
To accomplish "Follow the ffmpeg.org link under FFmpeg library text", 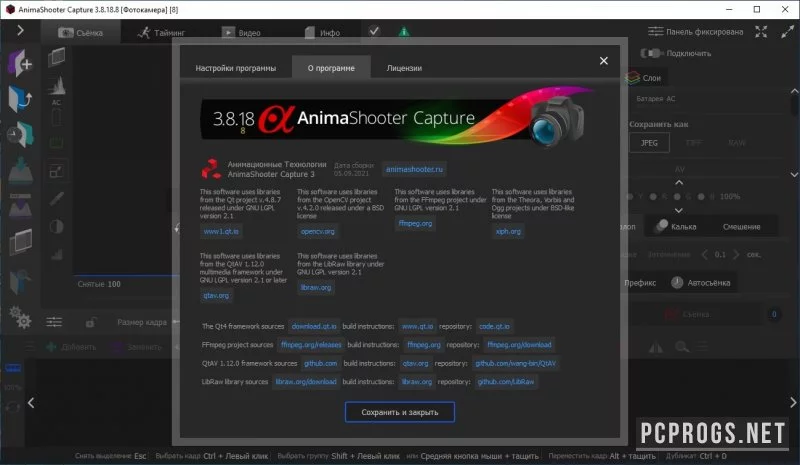I will point(415,224).
